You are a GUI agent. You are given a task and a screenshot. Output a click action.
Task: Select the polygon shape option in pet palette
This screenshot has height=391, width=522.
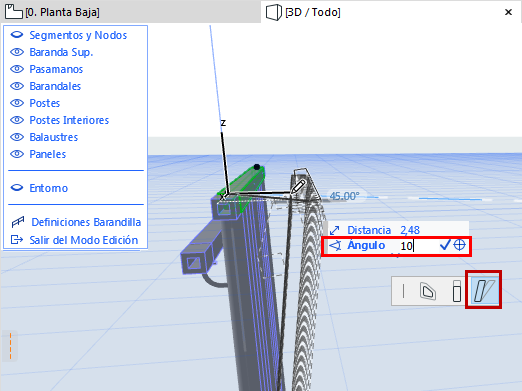428,291
